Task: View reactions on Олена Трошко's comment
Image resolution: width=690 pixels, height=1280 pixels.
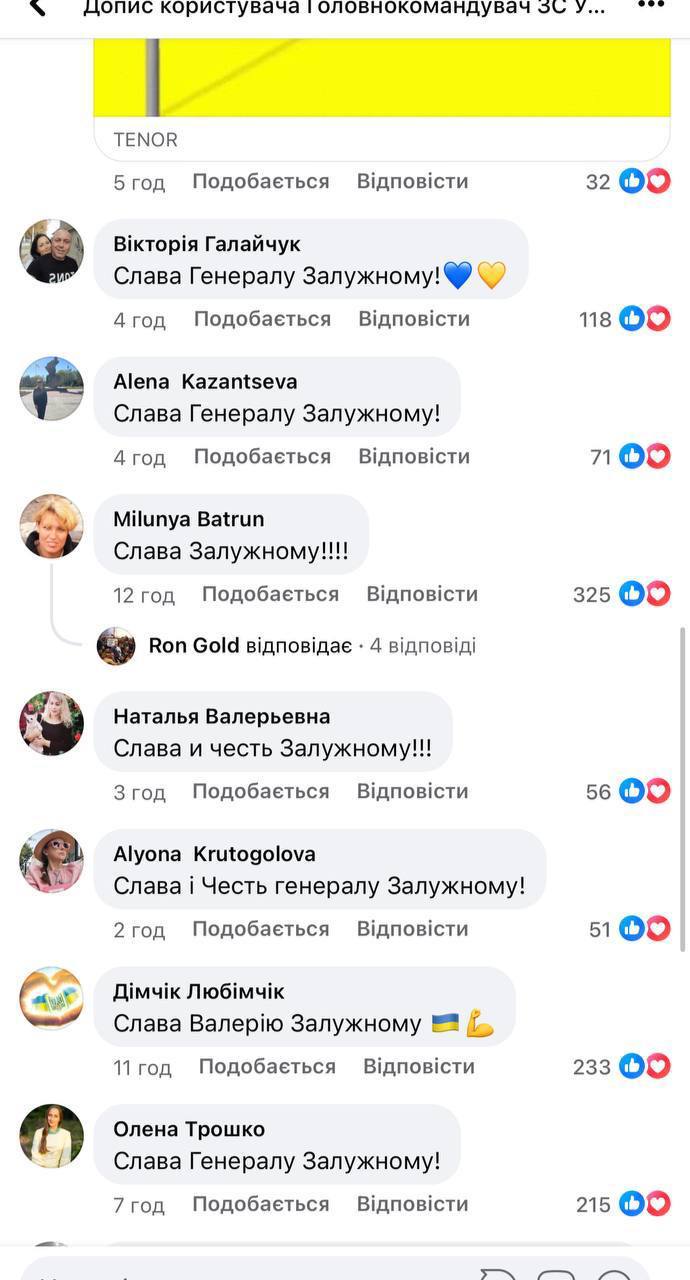Action: (623, 1205)
